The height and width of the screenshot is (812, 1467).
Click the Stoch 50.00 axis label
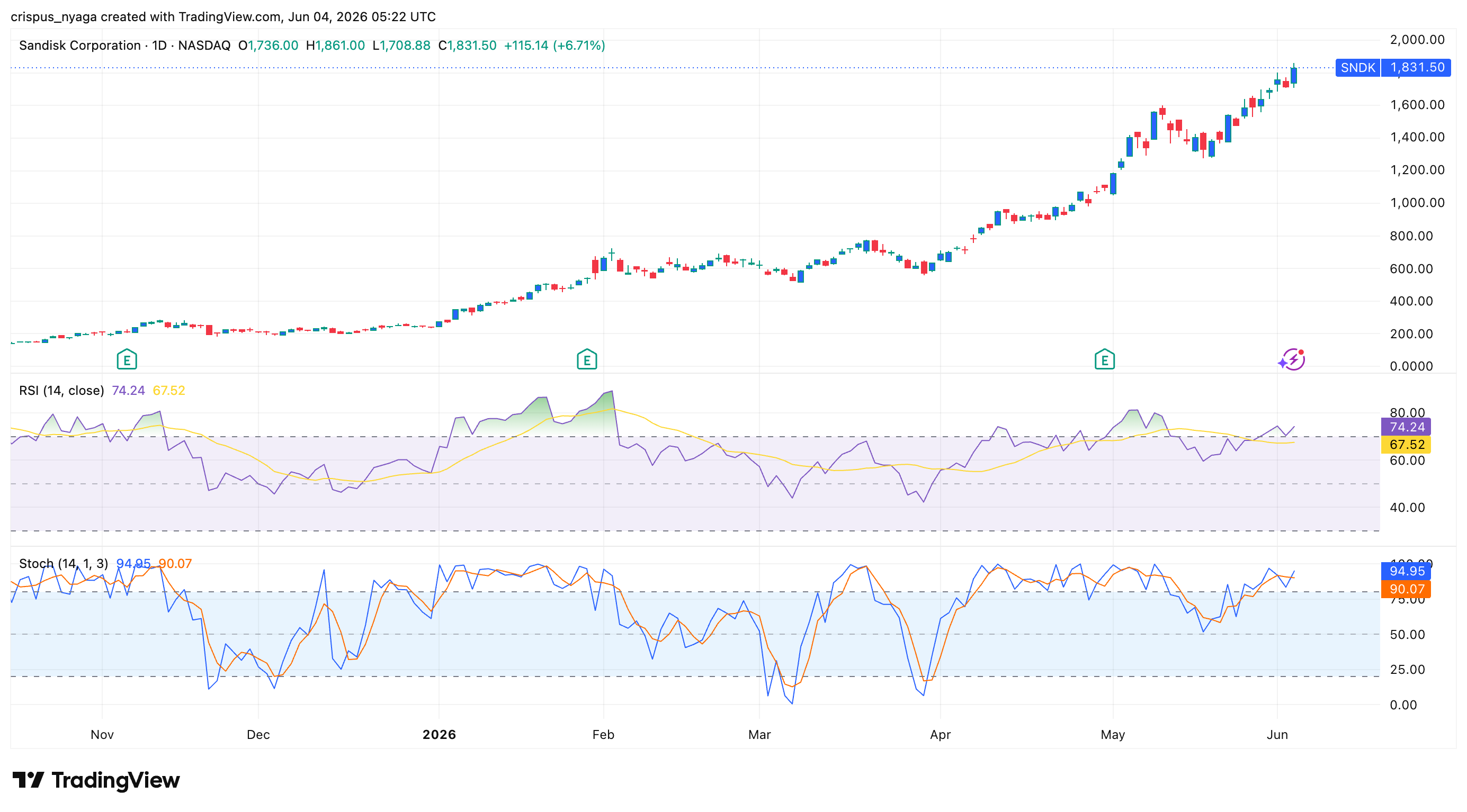1407,635
